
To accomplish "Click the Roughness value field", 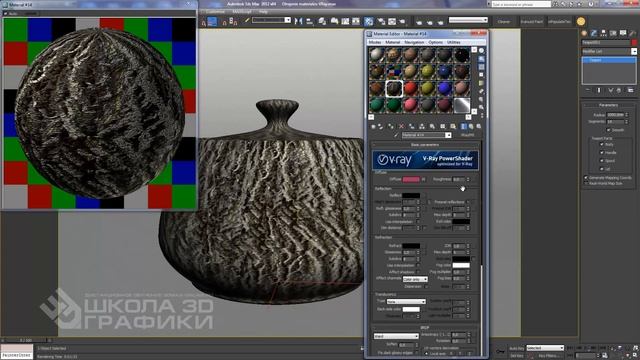I will tap(459, 179).
